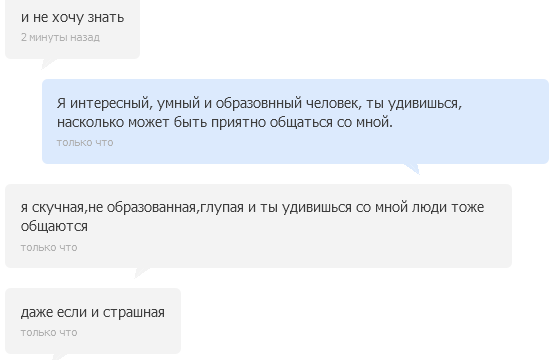Click "только что" timestamp in blue bubble
Viewport: 557px width, 360px height.
pyautogui.click(x=85, y=142)
